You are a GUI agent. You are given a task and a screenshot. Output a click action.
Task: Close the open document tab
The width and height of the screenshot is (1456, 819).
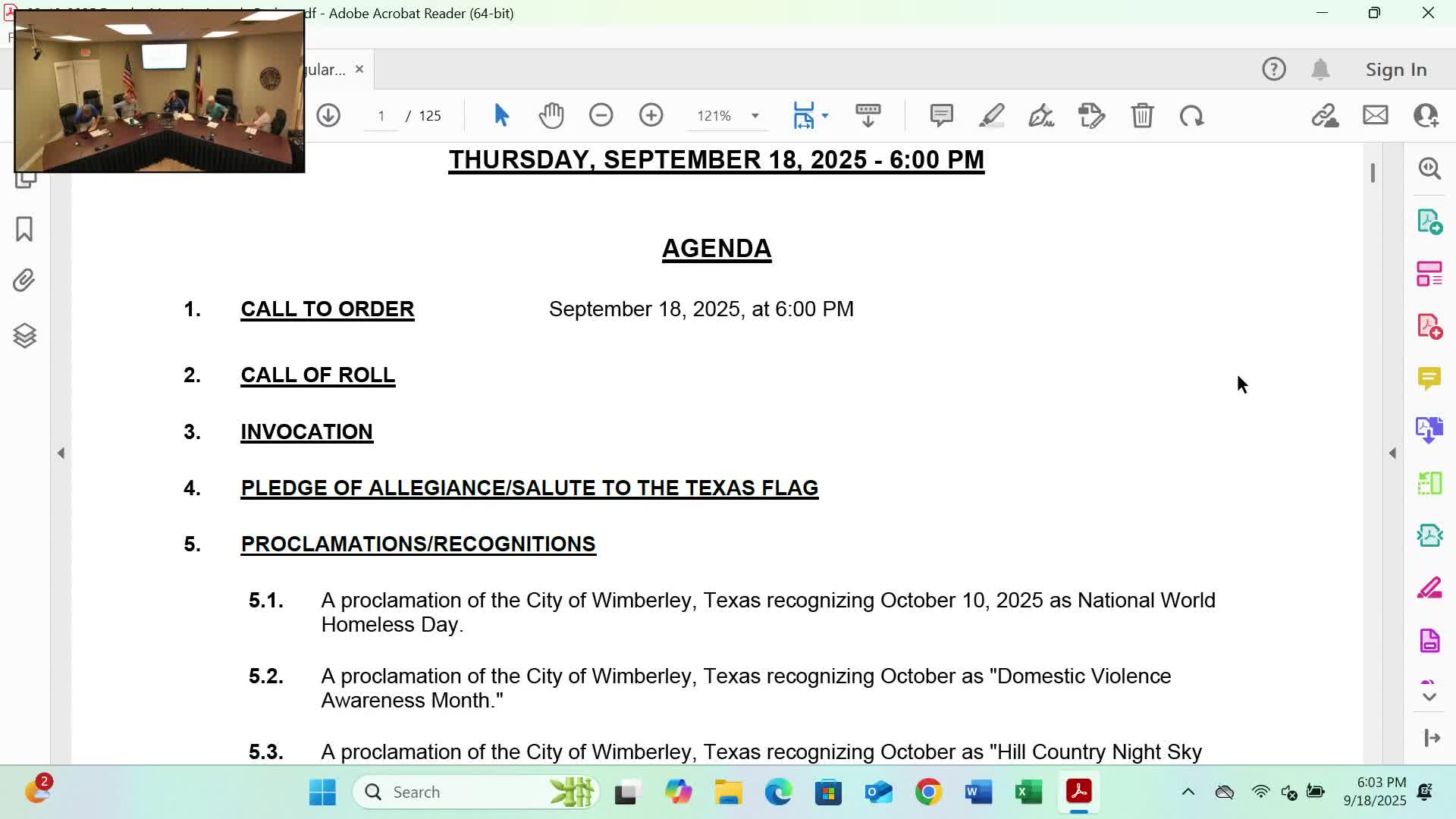[x=359, y=69]
